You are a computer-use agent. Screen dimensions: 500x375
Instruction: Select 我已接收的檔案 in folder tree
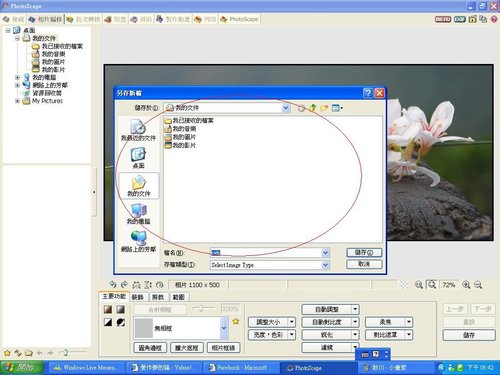click(62, 46)
